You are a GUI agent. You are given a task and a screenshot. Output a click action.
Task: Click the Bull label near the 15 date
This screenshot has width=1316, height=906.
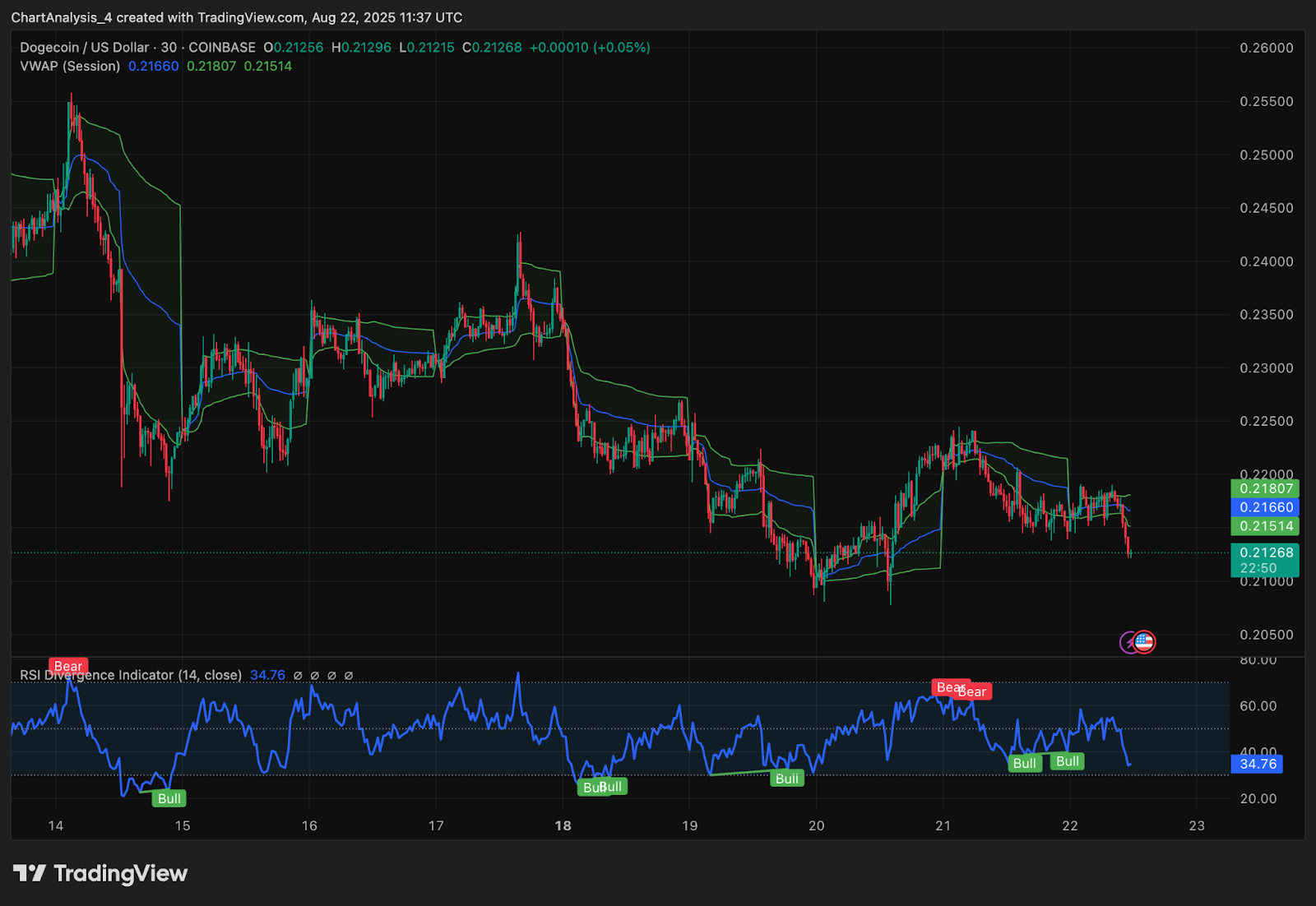pos(169,798)
